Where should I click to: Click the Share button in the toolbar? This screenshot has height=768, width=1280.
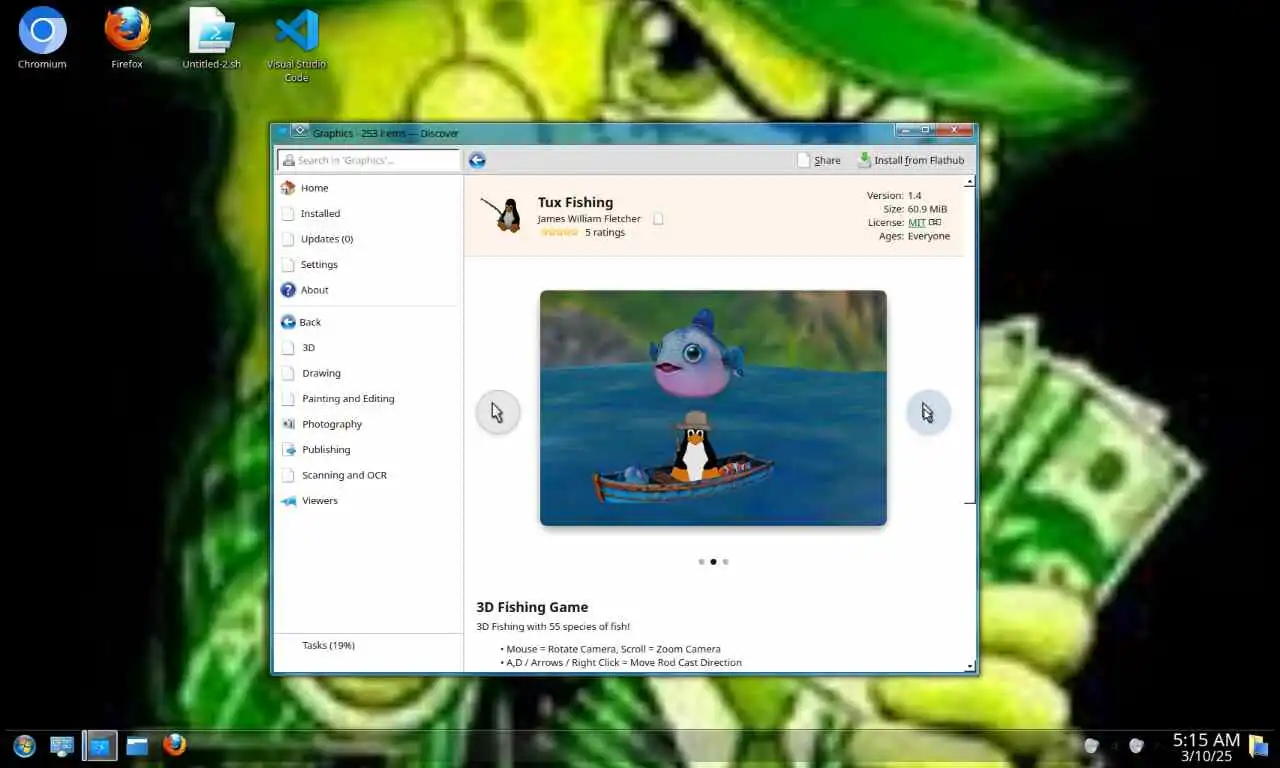(x=819, y=160)
